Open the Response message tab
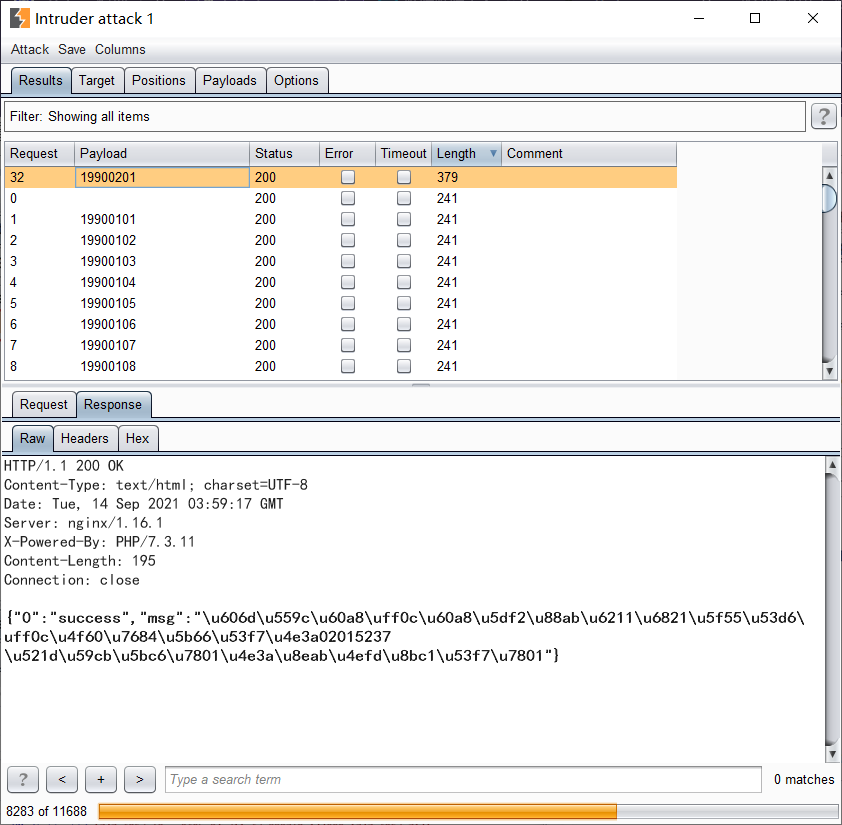The image size is (842, 825). [113, 404]
